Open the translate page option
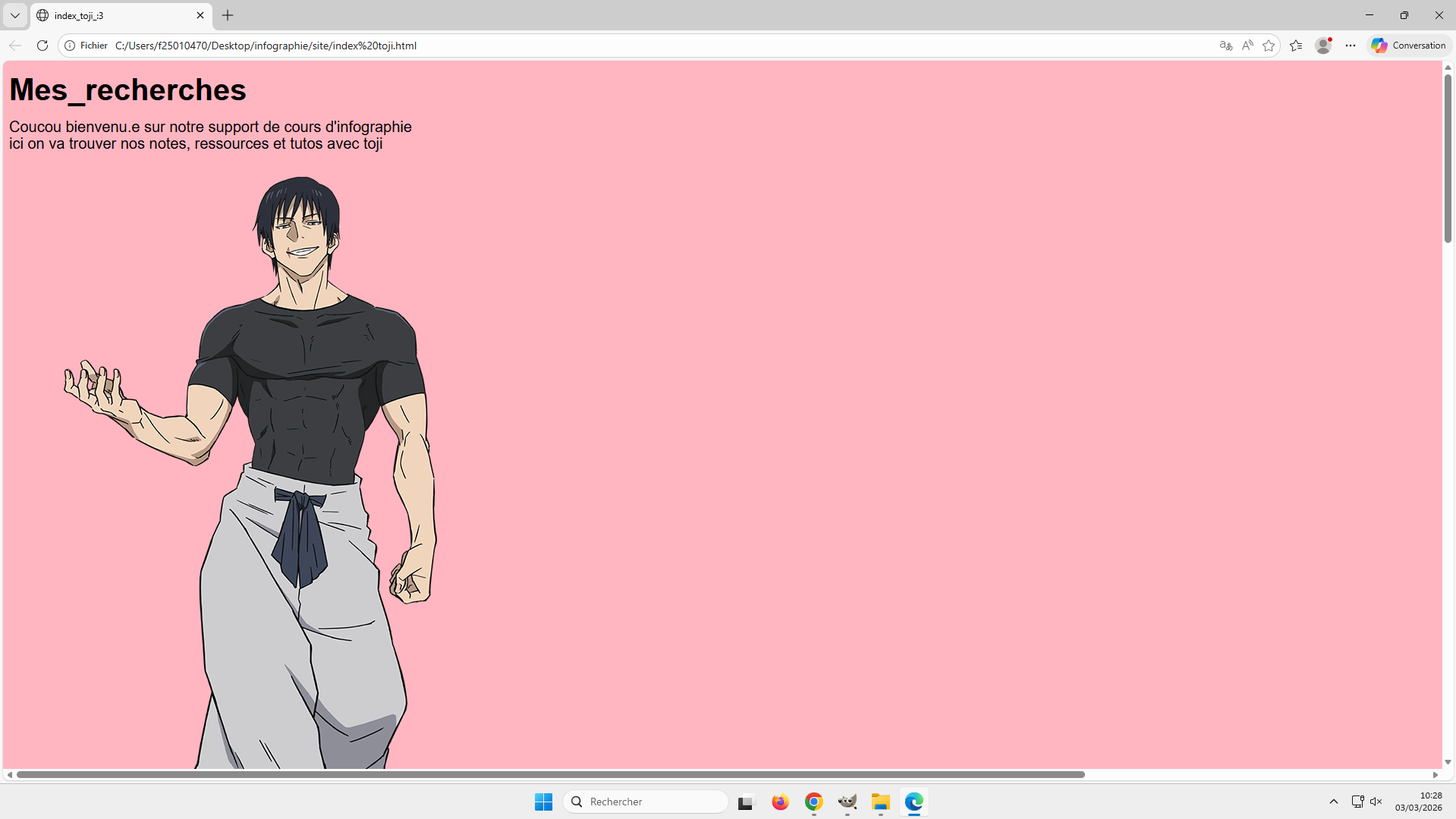Viewport: 1456px width, 819px height. point(1225,46)
